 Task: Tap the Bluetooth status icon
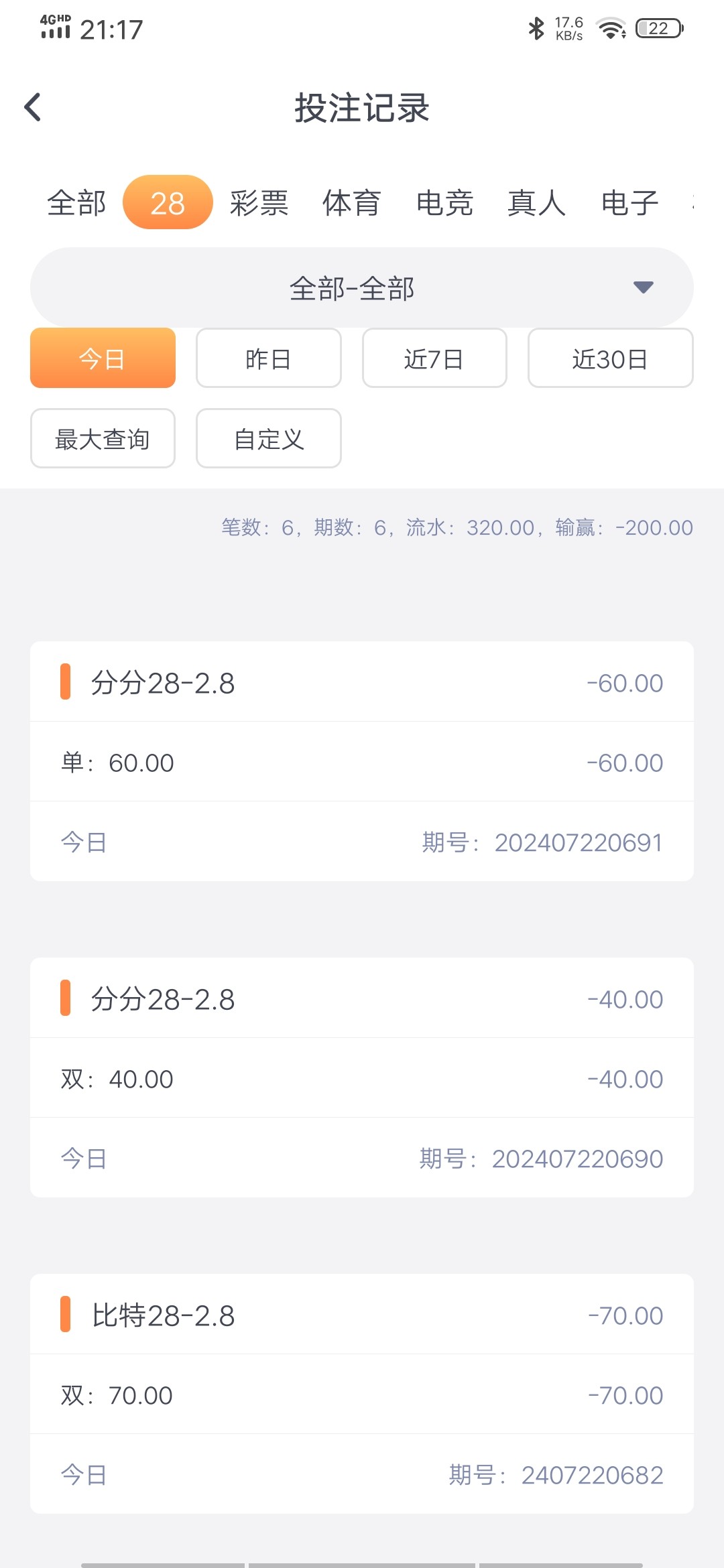536,28
